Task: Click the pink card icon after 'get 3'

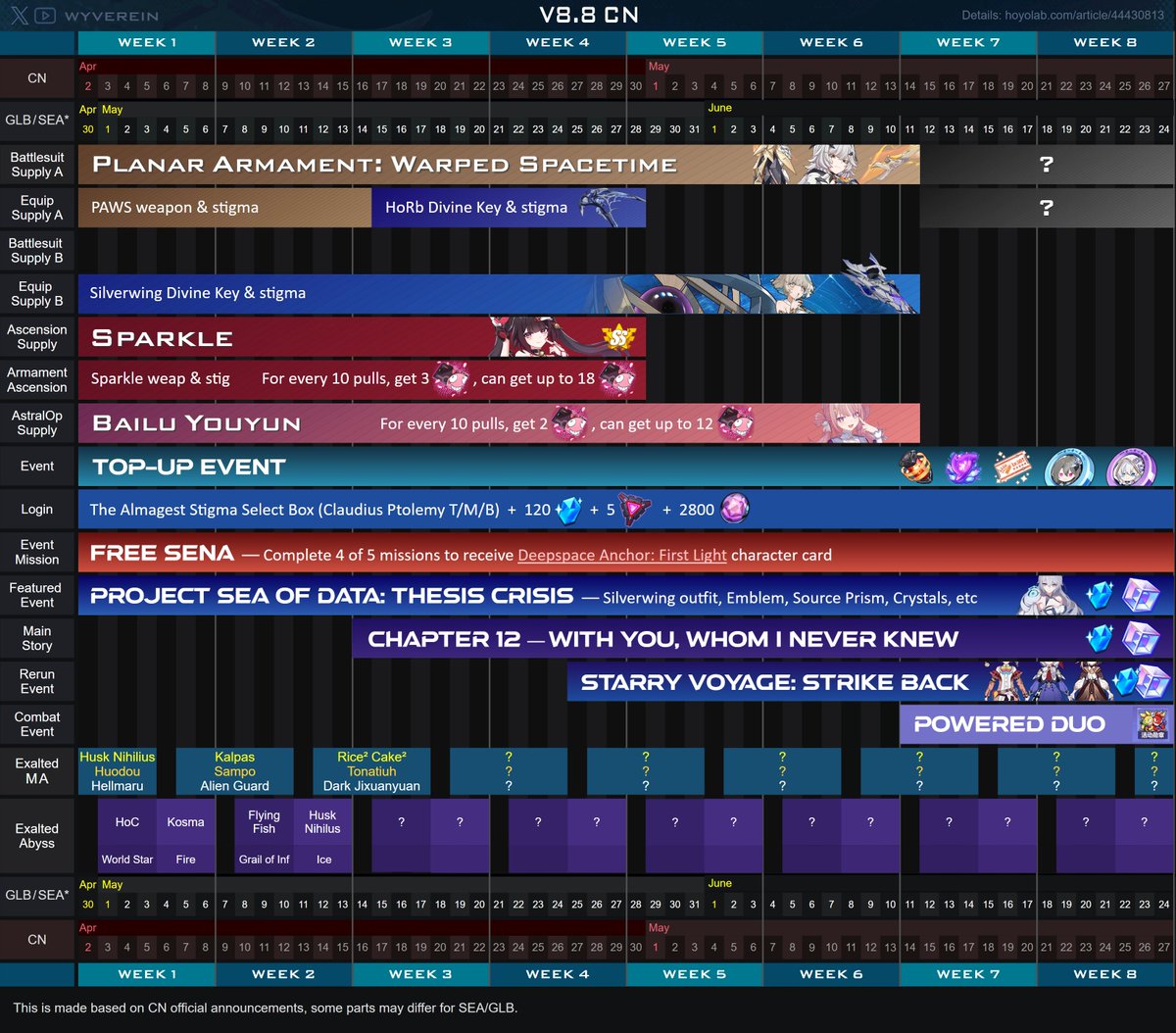Action: point(451,378)
